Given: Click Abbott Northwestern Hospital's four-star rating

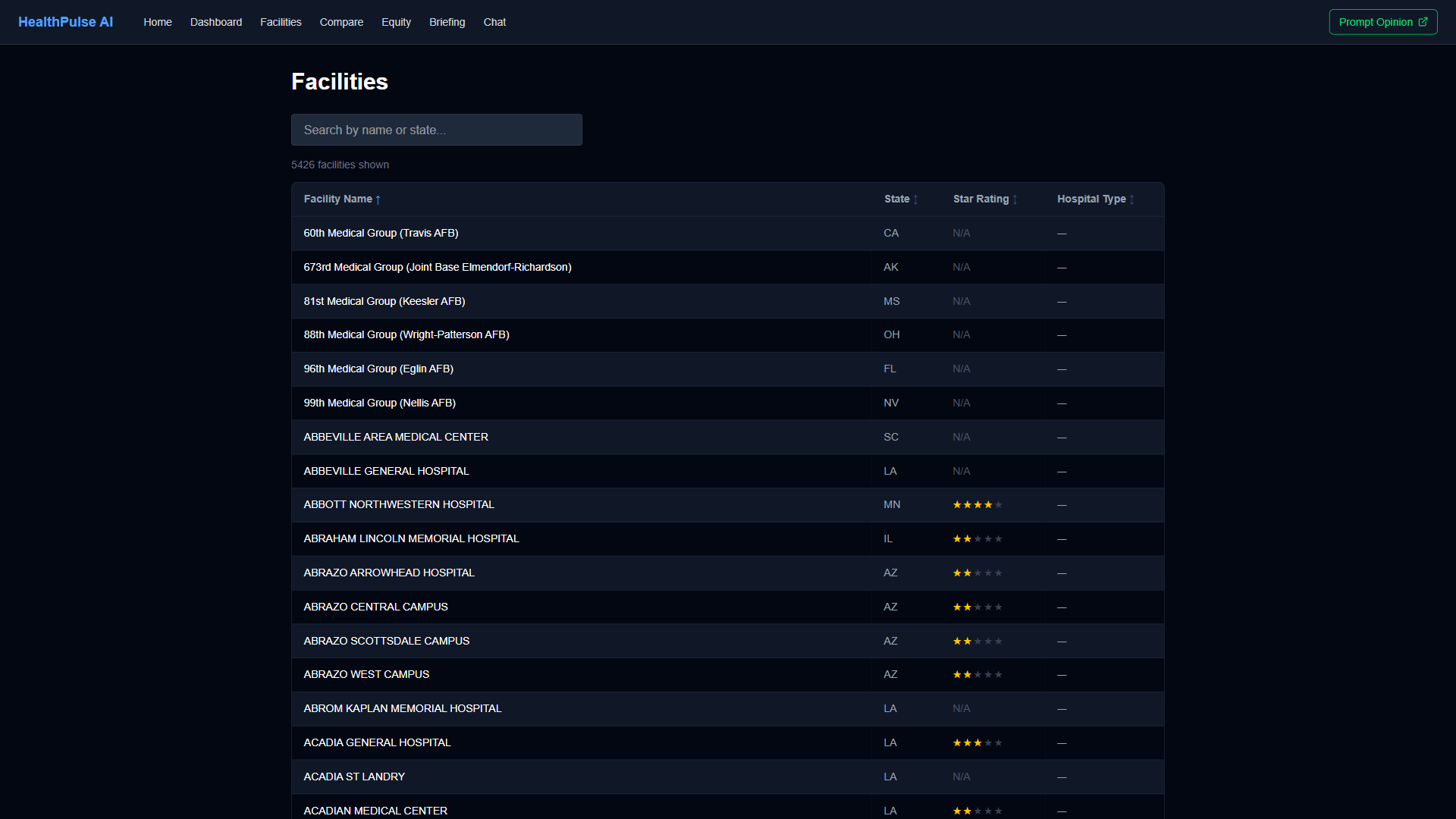Looking at the screenshot, I should [x=977, y=505].
